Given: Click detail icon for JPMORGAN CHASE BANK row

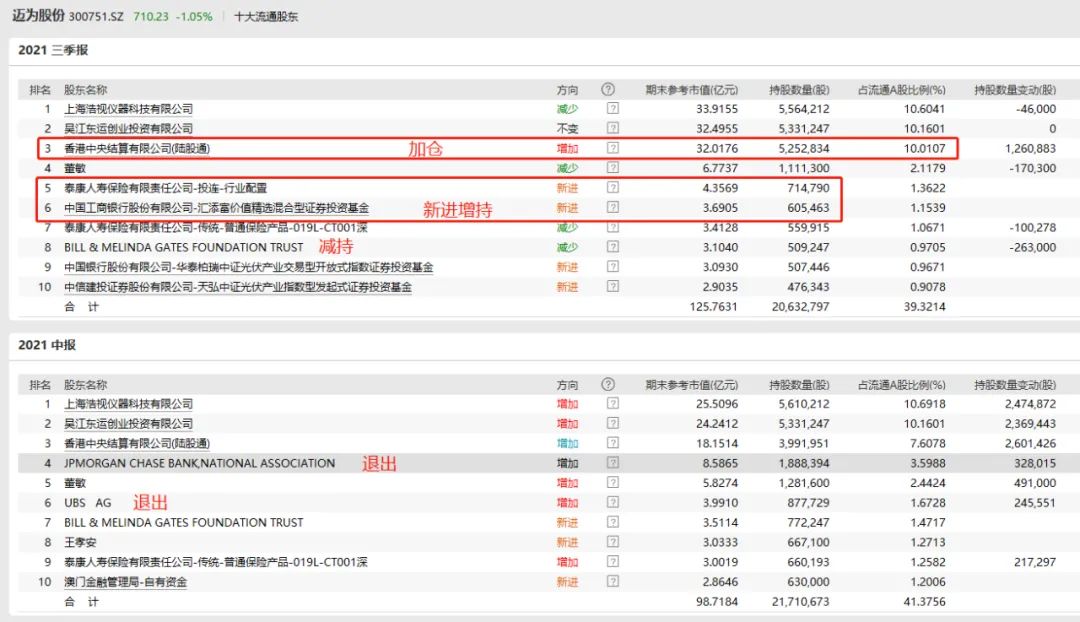Looking at the screenshot, I should (613, 463).
